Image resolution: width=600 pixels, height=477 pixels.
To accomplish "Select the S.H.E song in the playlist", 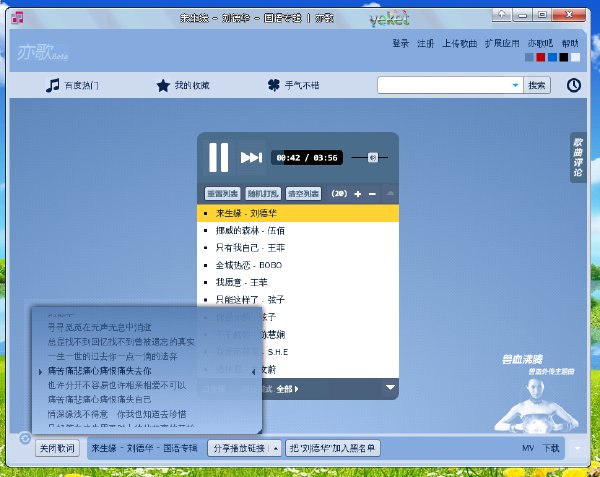I will [x=331, y=352].
